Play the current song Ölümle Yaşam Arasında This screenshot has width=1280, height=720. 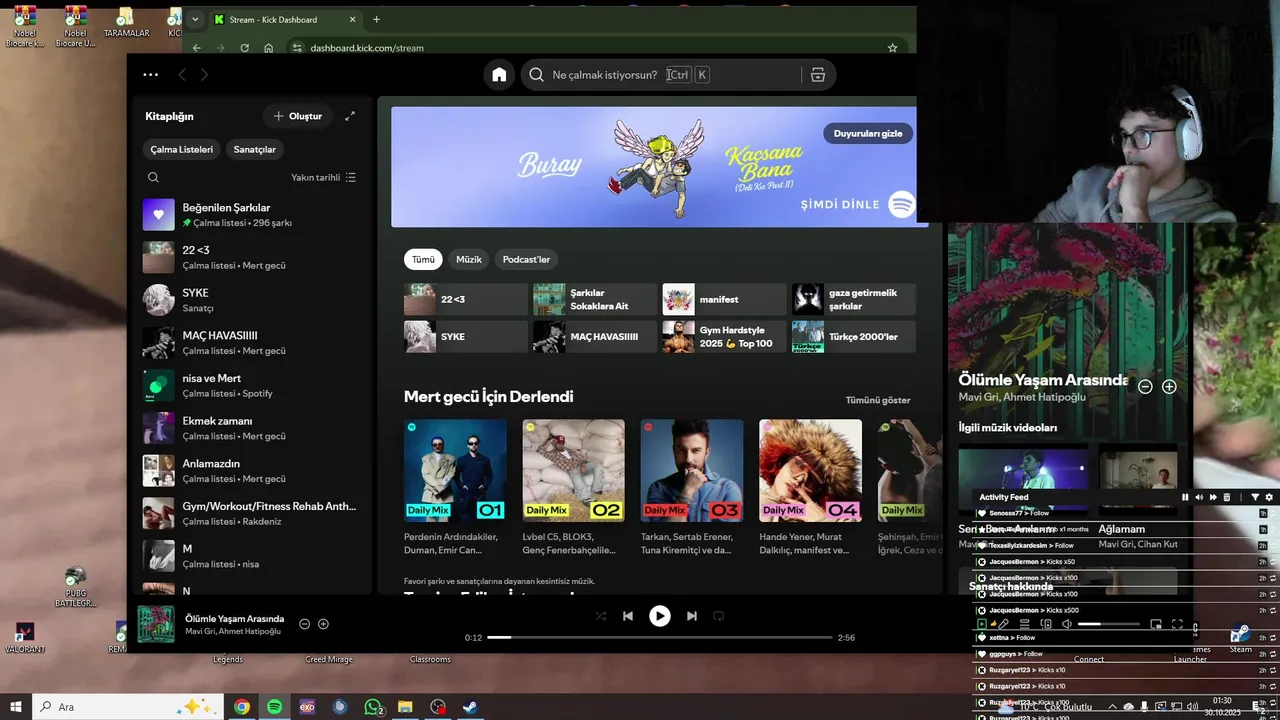pos(660,616)
